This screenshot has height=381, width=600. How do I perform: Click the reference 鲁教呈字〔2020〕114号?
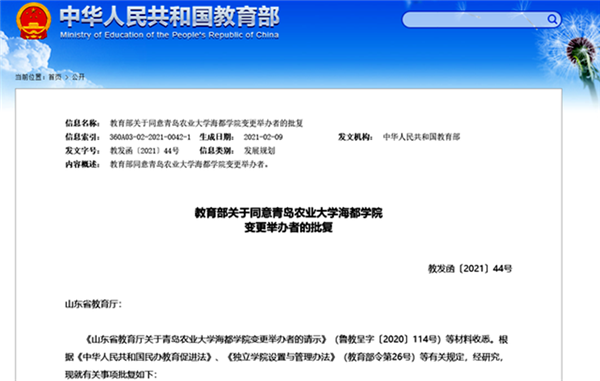[x=388, y=339]
